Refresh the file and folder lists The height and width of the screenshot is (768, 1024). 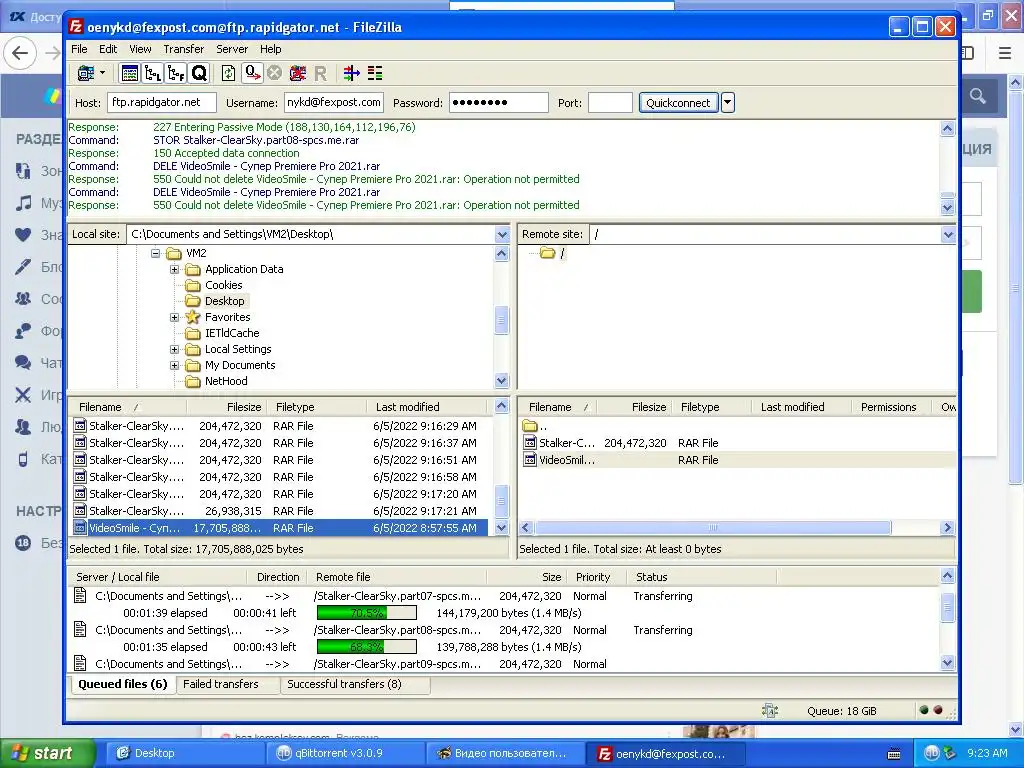point(228,73)
